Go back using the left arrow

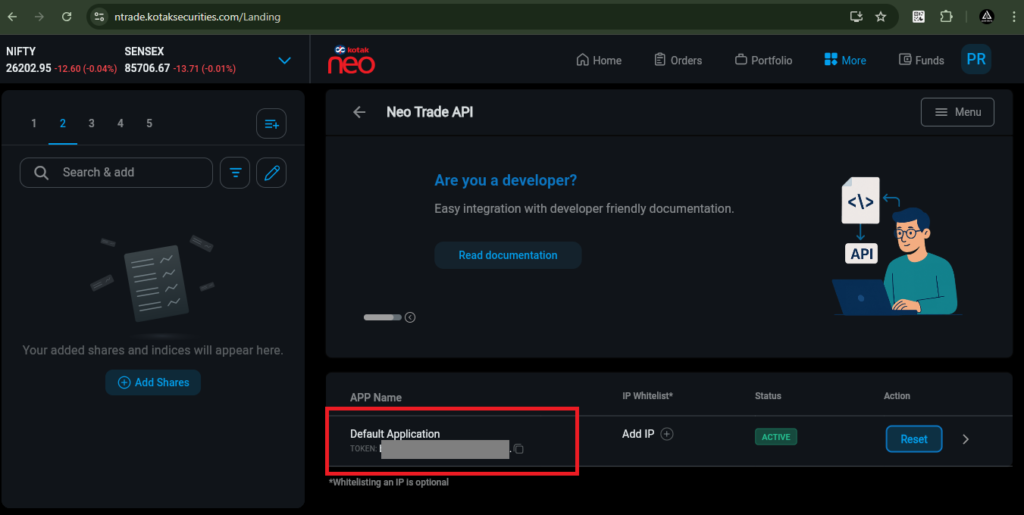coord(360,112)
